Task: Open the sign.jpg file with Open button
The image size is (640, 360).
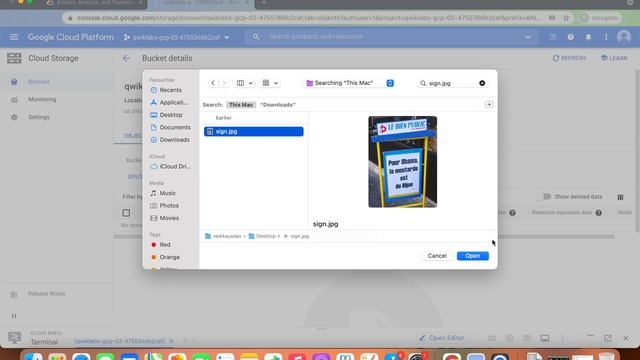Action: (x=473, y=256)
